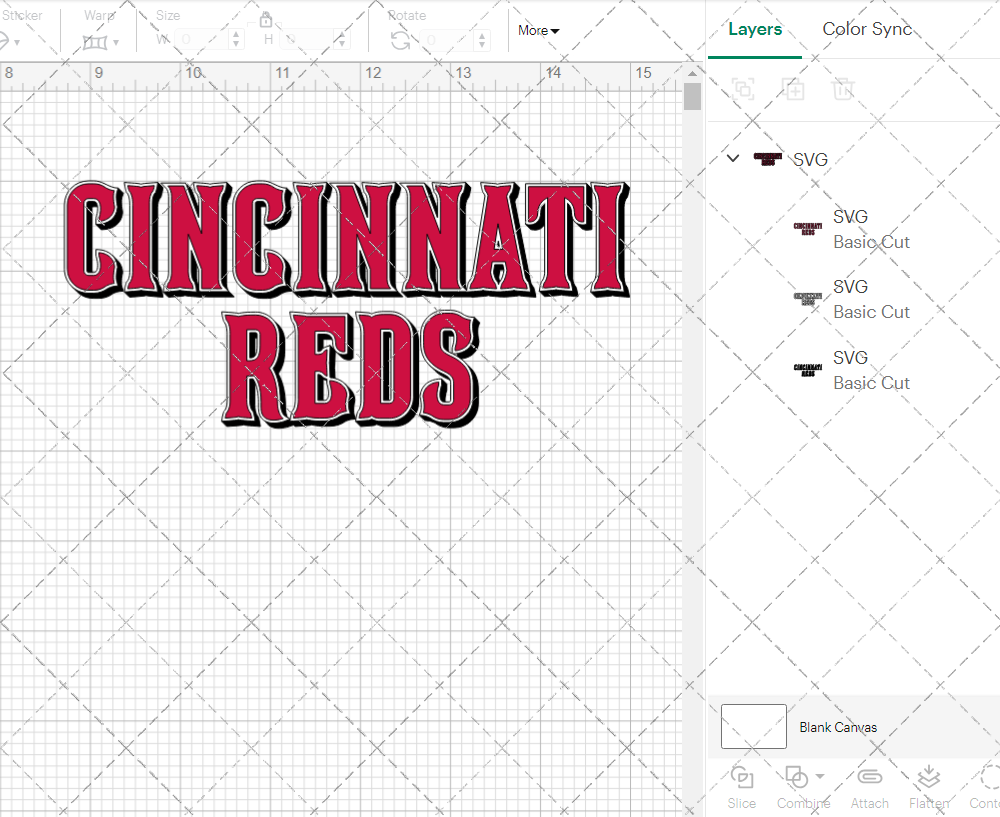The width and height of the screenshot is (1000, 817).
Task: Select the Slice tool
Action: (741, 787)
